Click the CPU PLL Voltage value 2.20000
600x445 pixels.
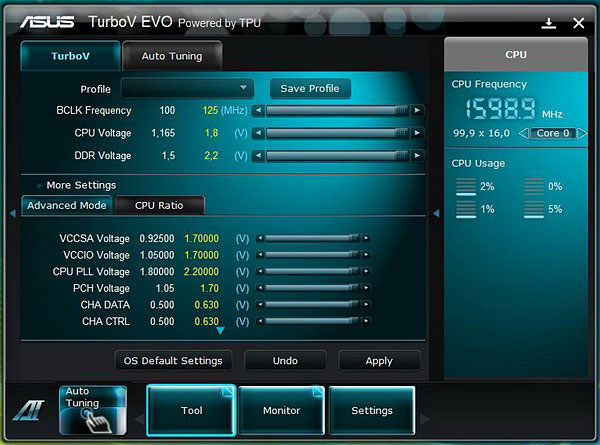tap(201, 272)
